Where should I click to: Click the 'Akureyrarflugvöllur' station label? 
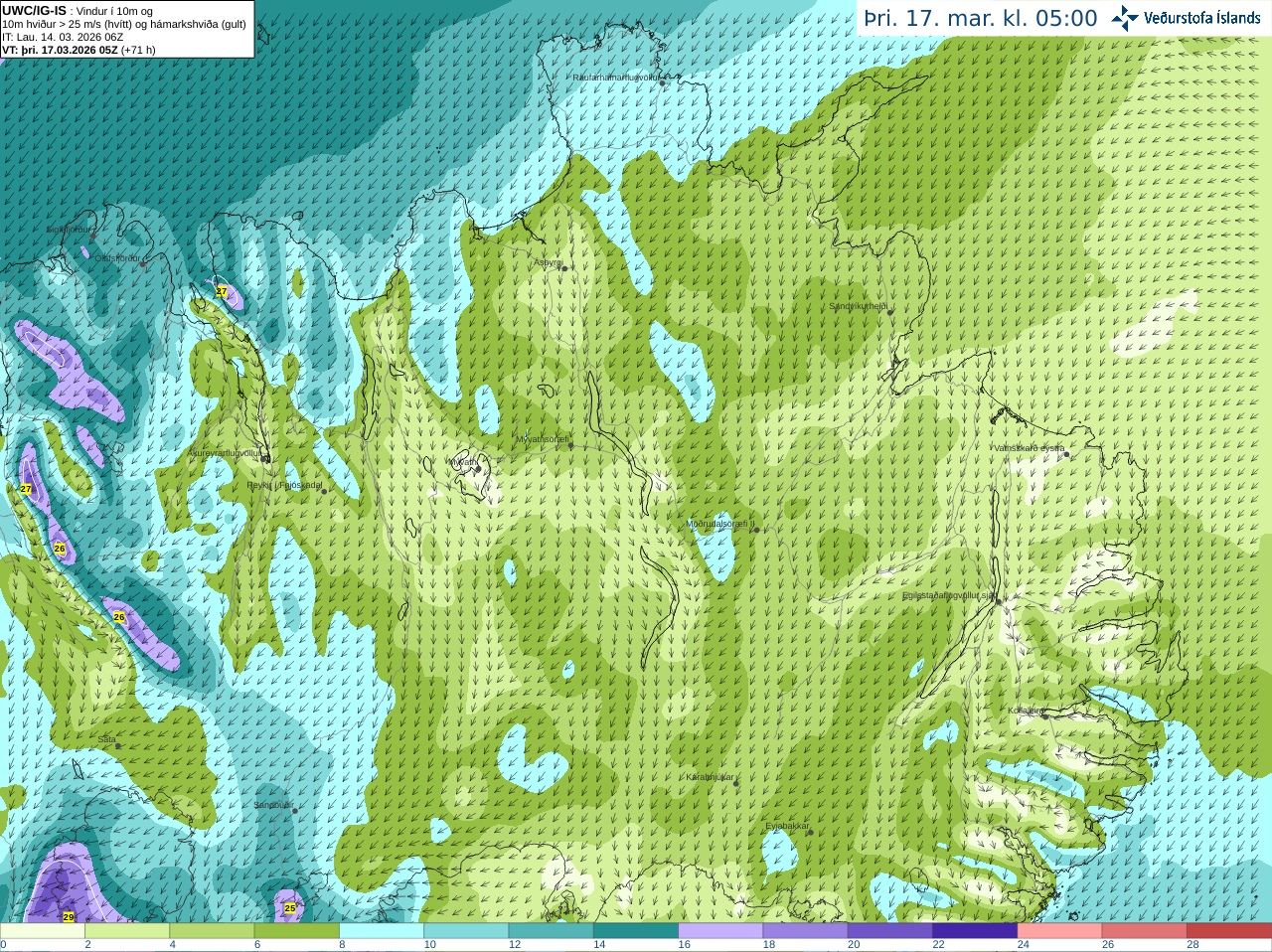pos(225,453)
